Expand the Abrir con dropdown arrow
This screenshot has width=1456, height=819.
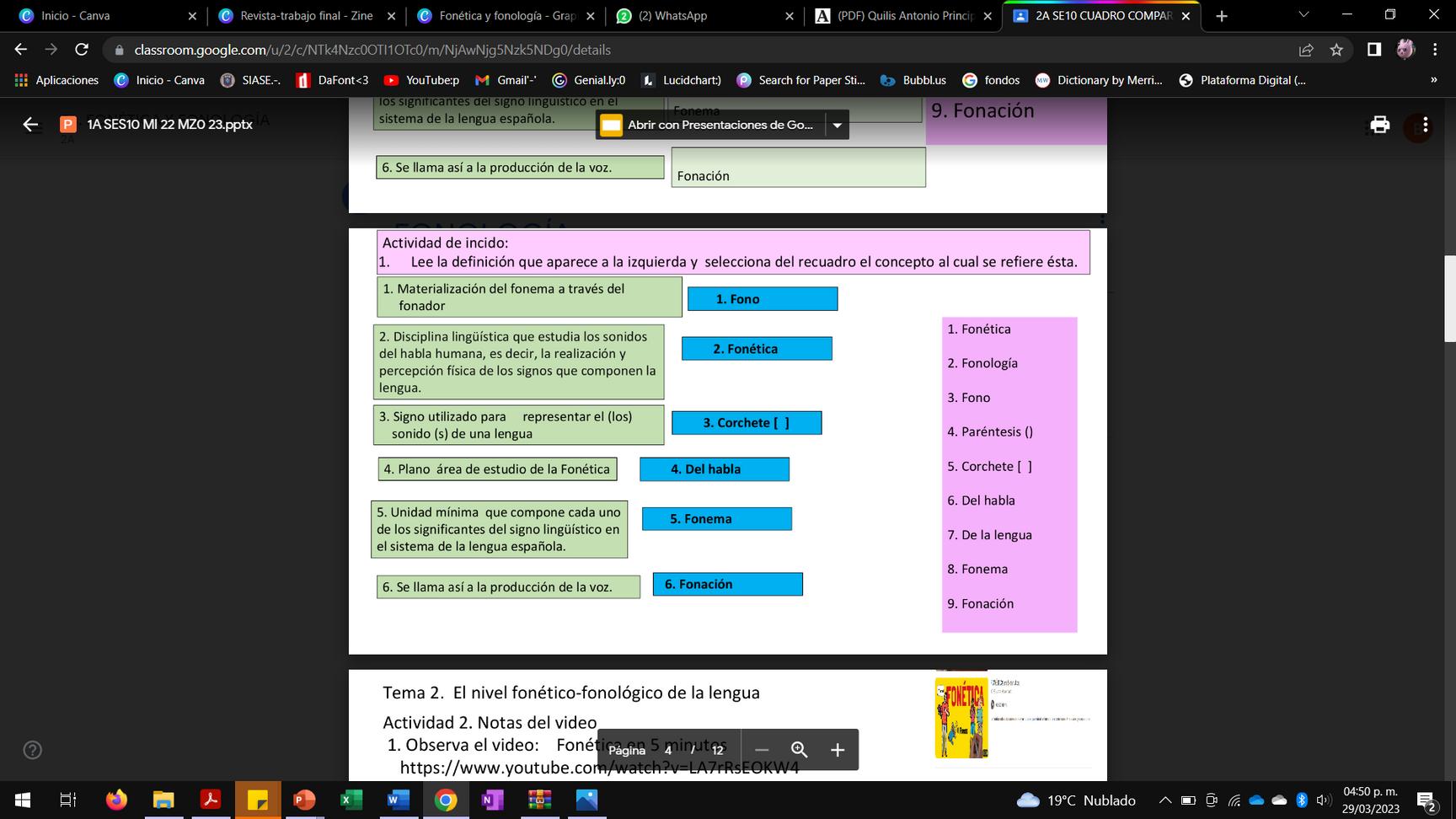(838, 126)
